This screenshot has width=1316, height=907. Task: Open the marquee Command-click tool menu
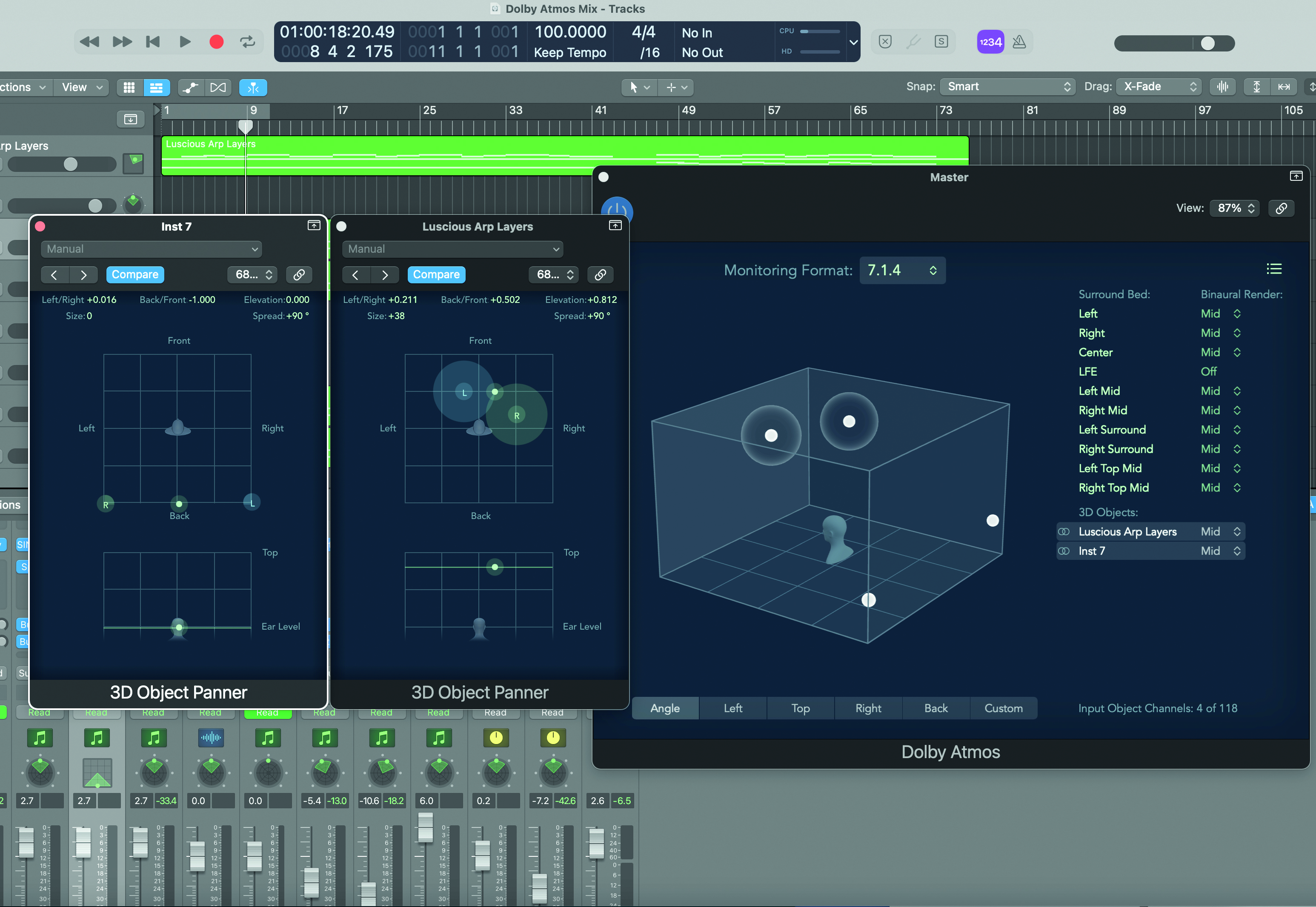tap(676, 88)
